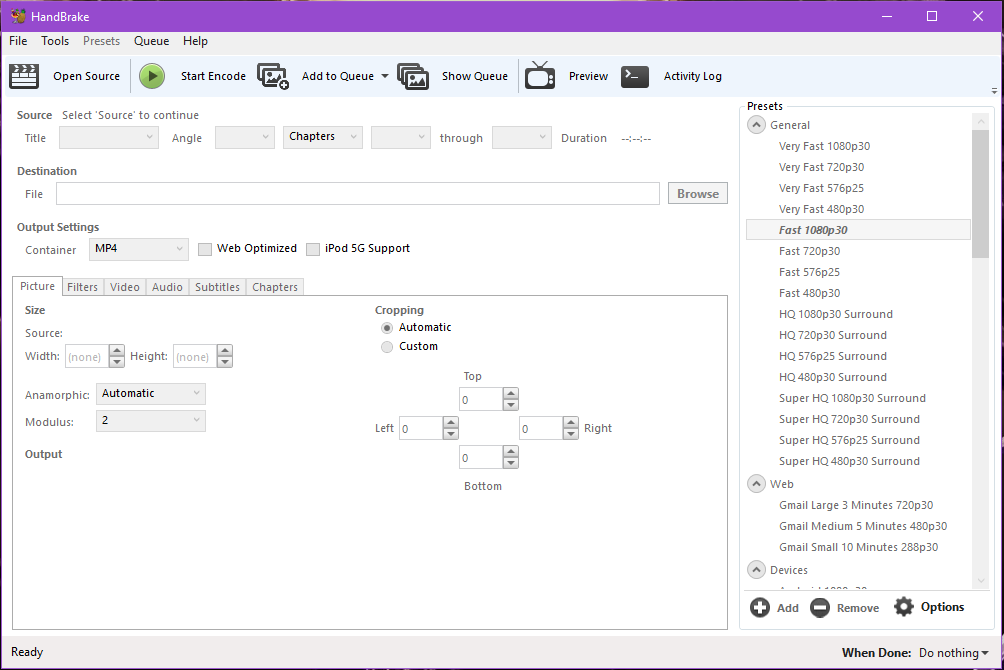Open the Show Queue icon
1004x670 pixels.
pos(413,76)
